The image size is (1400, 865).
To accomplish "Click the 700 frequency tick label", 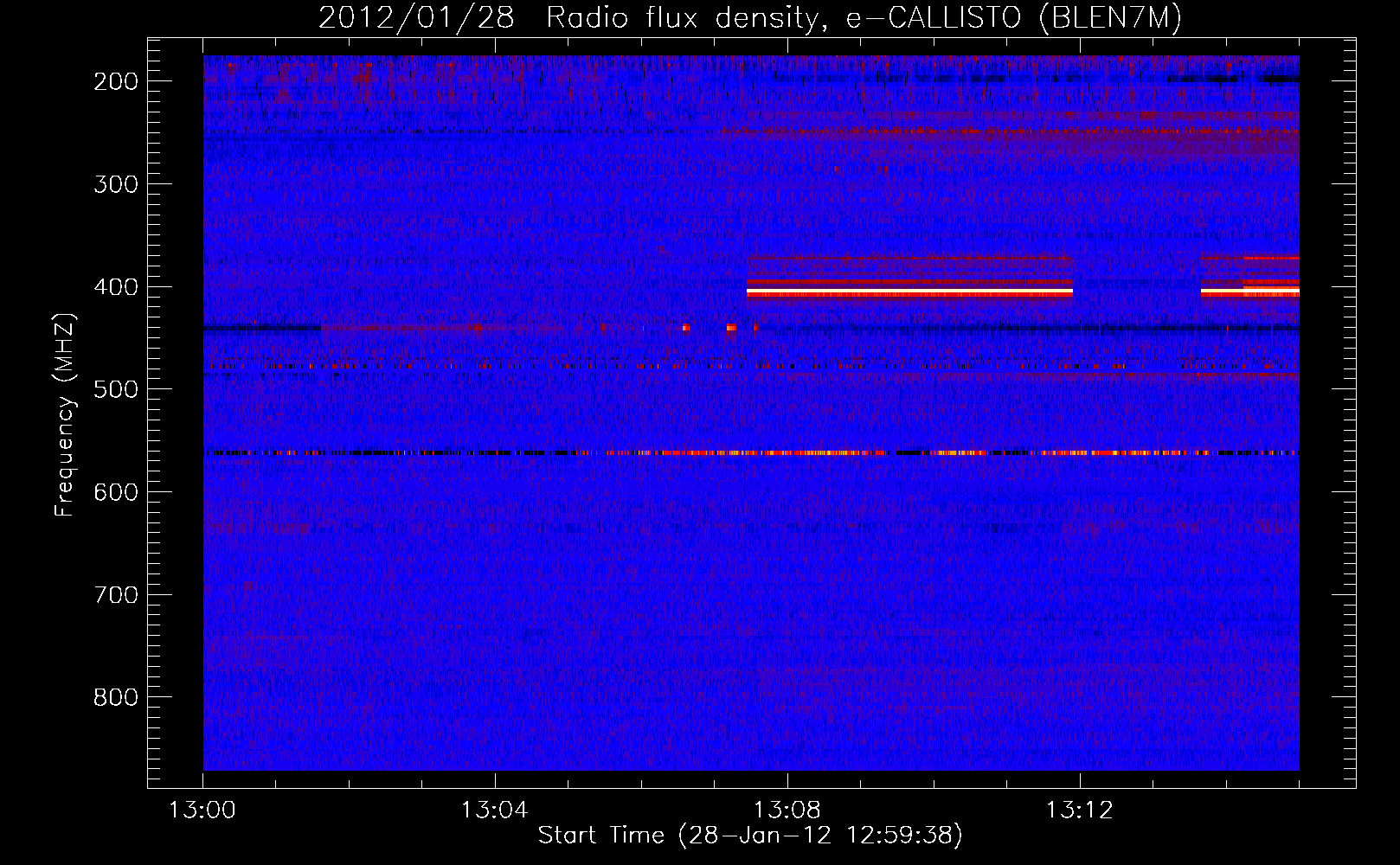I will [x=116, y=595].
